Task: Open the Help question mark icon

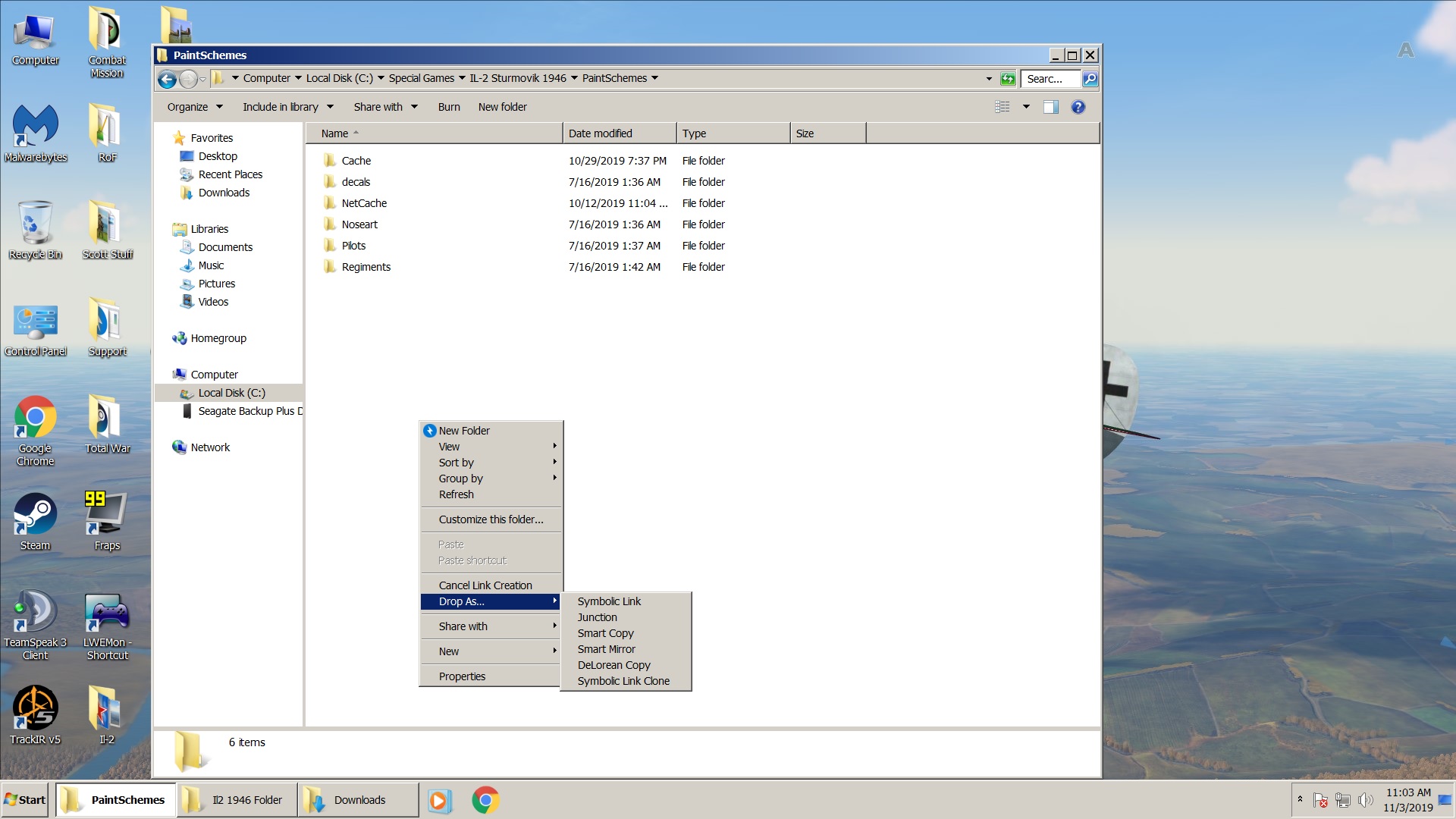Action: (1078, 107)
